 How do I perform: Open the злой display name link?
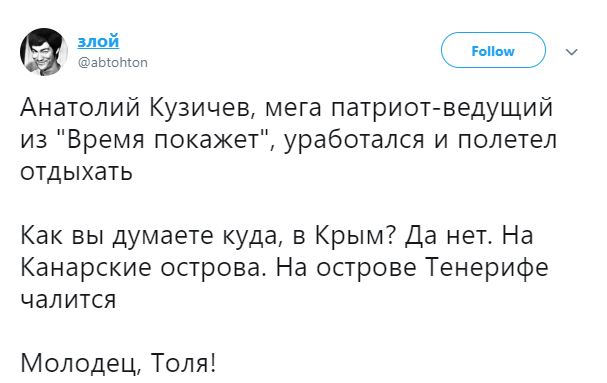[x=98, y=41]
